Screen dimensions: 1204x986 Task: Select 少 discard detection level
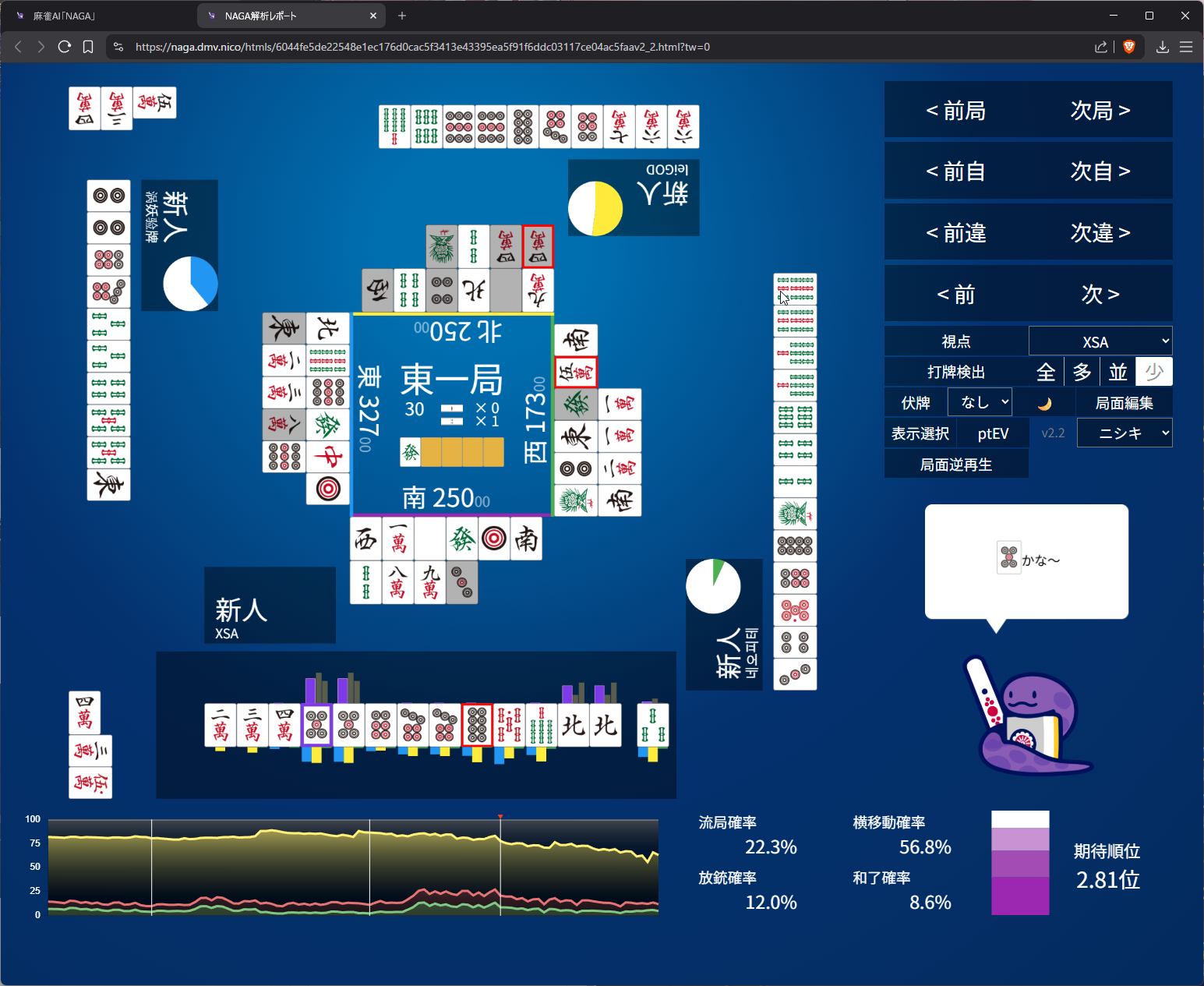1153,372
